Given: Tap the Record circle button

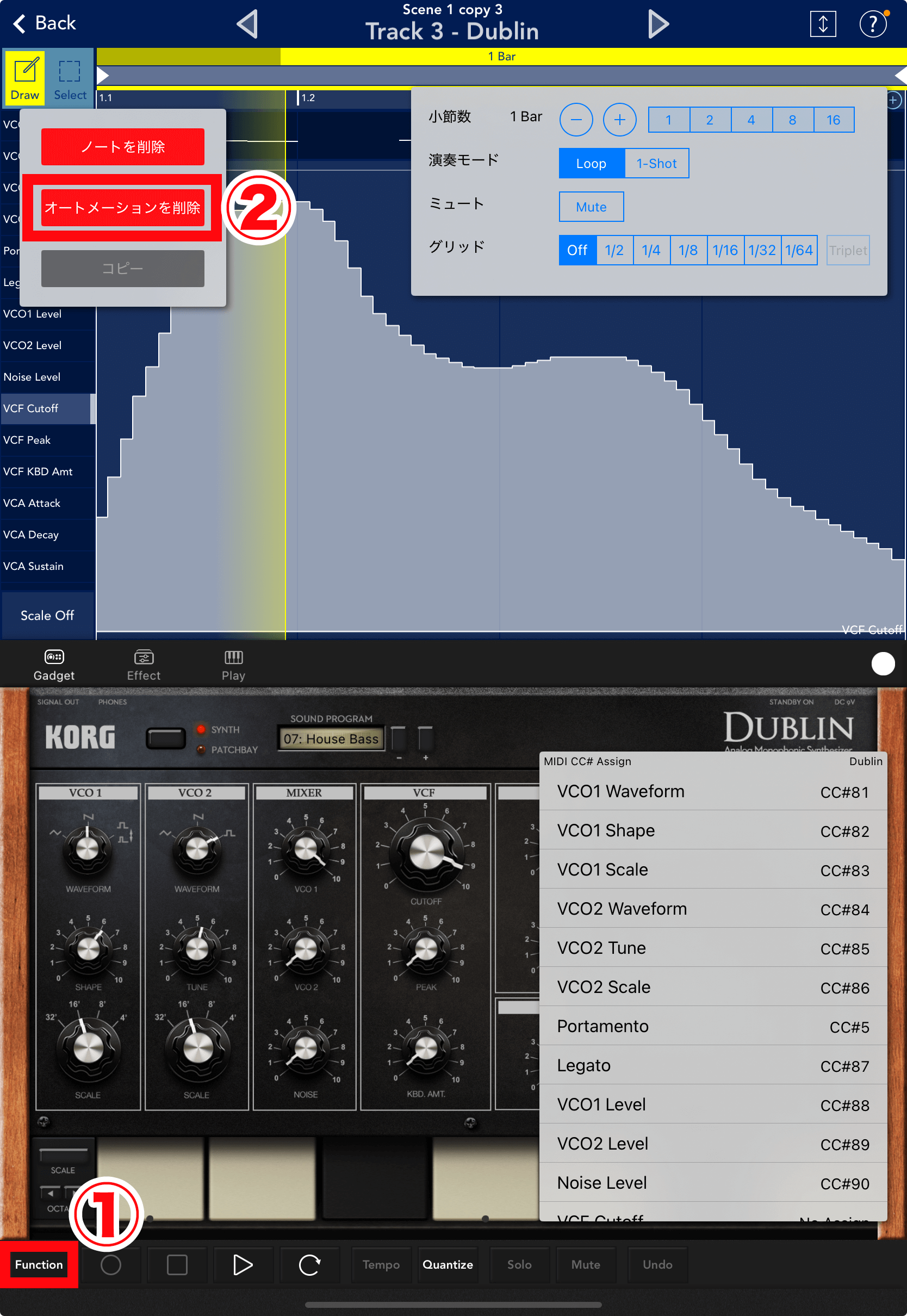Looking at the screenshot, I should click(x=111, y=1265).
